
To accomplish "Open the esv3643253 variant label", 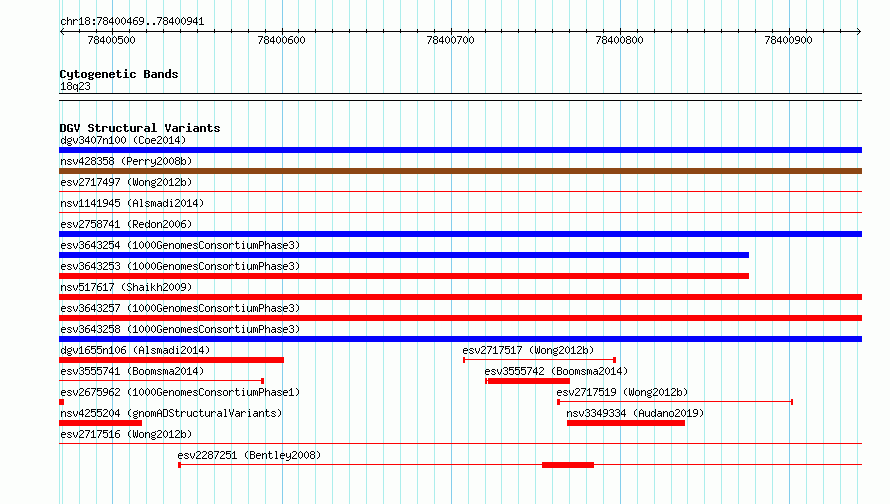I will coord(180,266).
